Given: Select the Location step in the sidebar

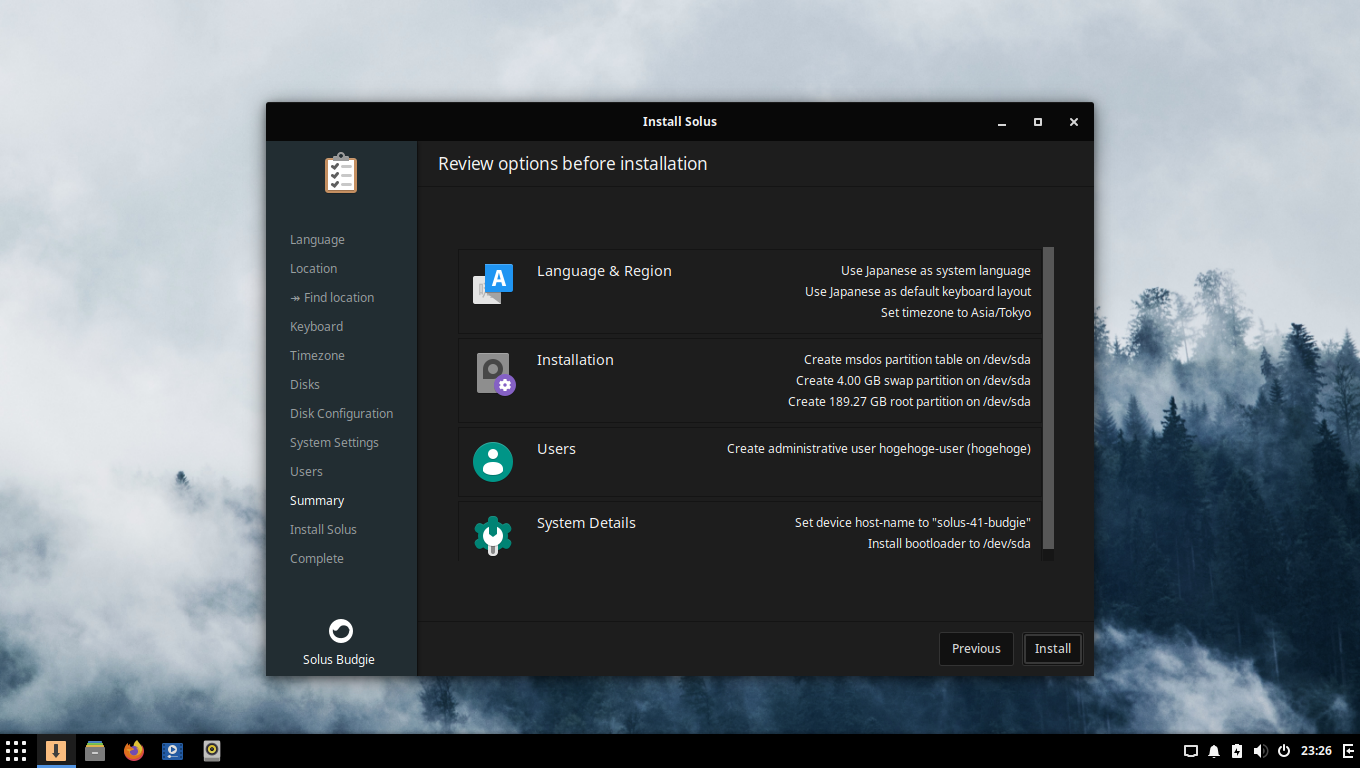Looking at the screenshot, I should (x=313, y=269).
